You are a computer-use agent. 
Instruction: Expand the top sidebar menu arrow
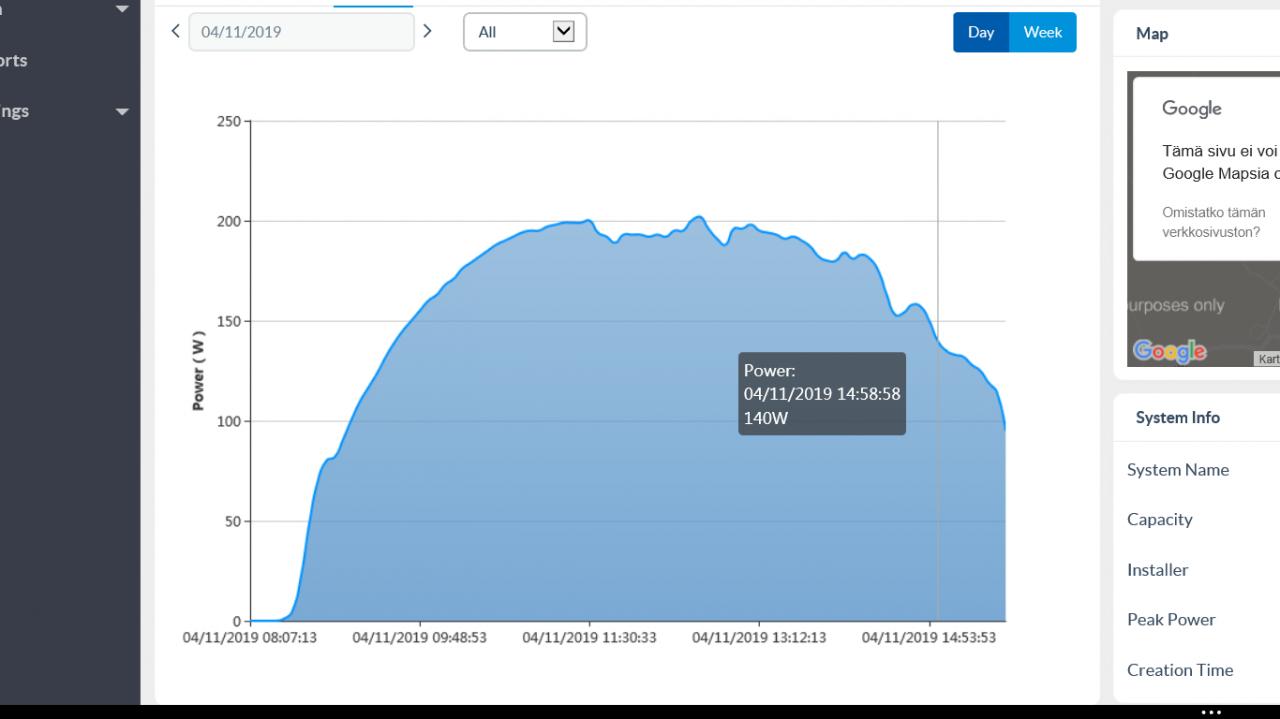(x=122, y=9)
